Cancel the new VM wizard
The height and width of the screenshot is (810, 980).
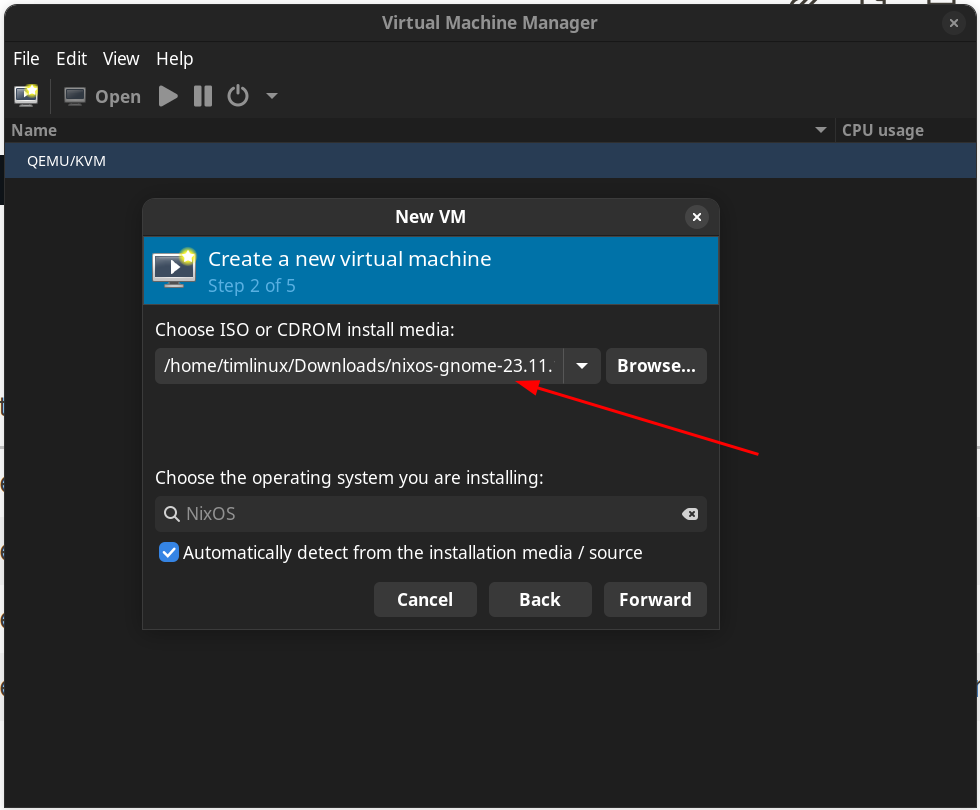click(425, 600)
